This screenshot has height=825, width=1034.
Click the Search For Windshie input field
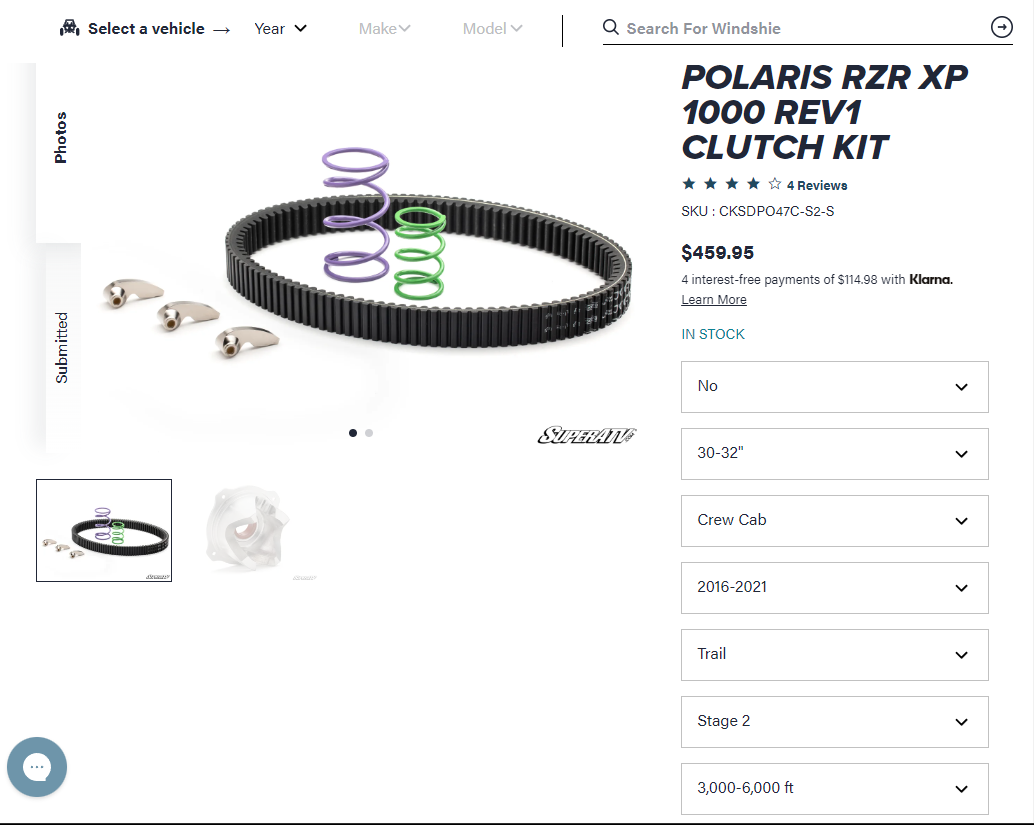(805, 28)
